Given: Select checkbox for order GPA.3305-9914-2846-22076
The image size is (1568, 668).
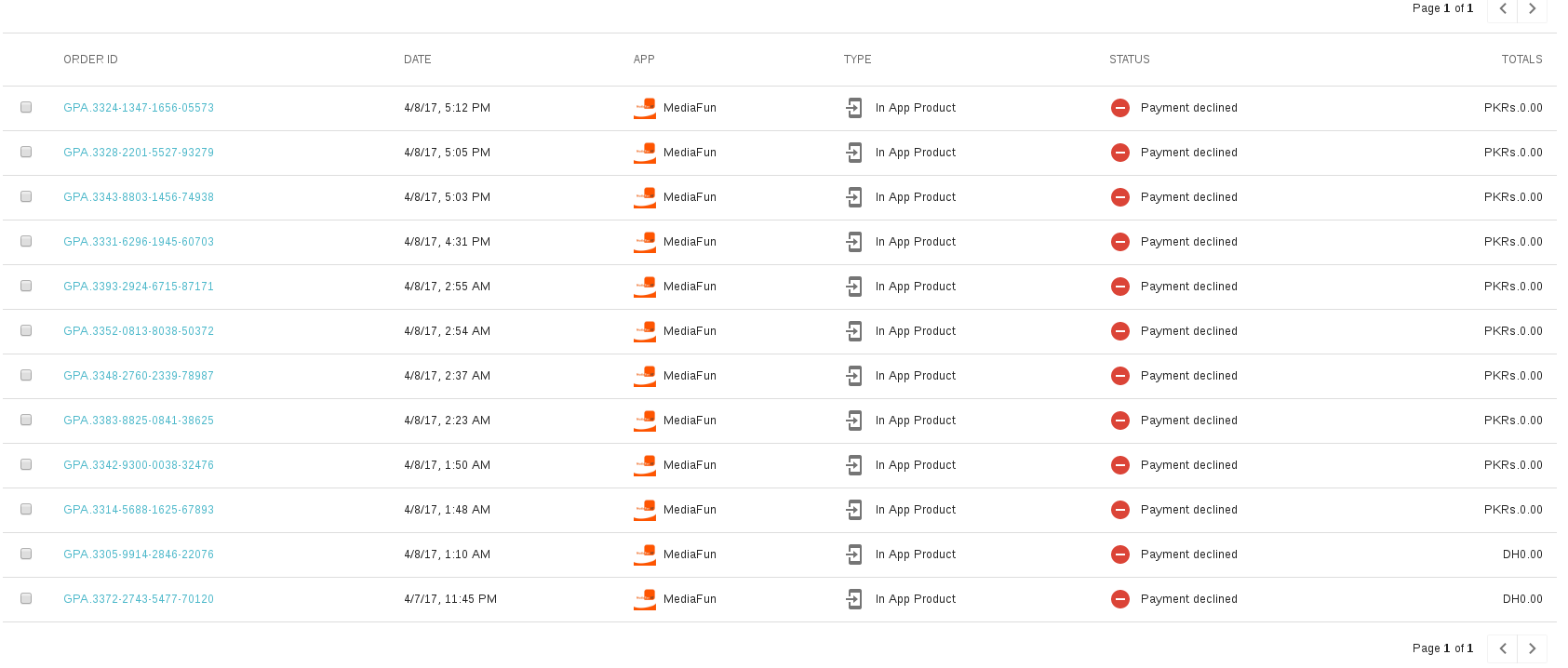Looking at the screenshot, I should coord(26,554).
